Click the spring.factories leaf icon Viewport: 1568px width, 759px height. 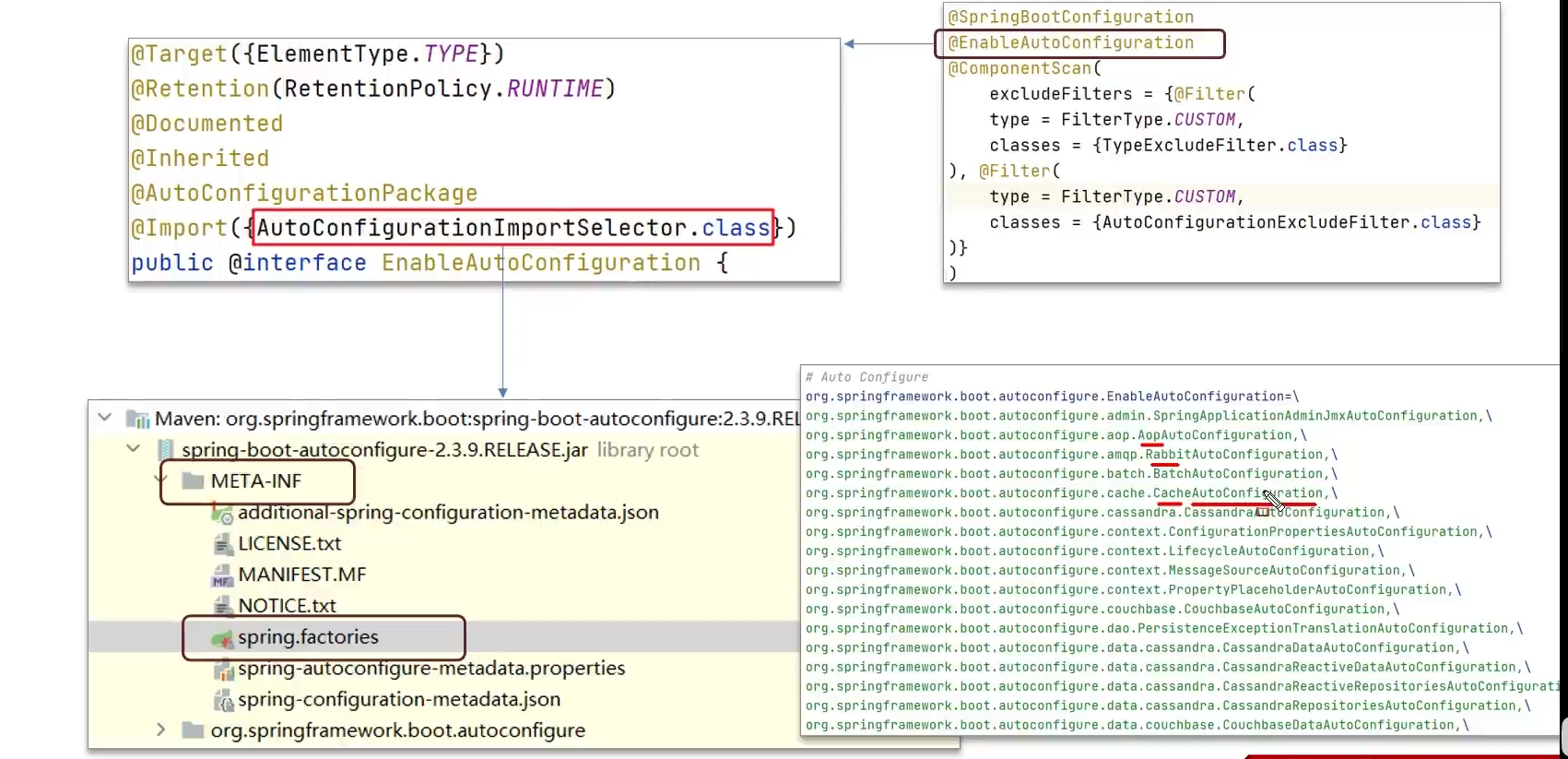tap(222, 638)
